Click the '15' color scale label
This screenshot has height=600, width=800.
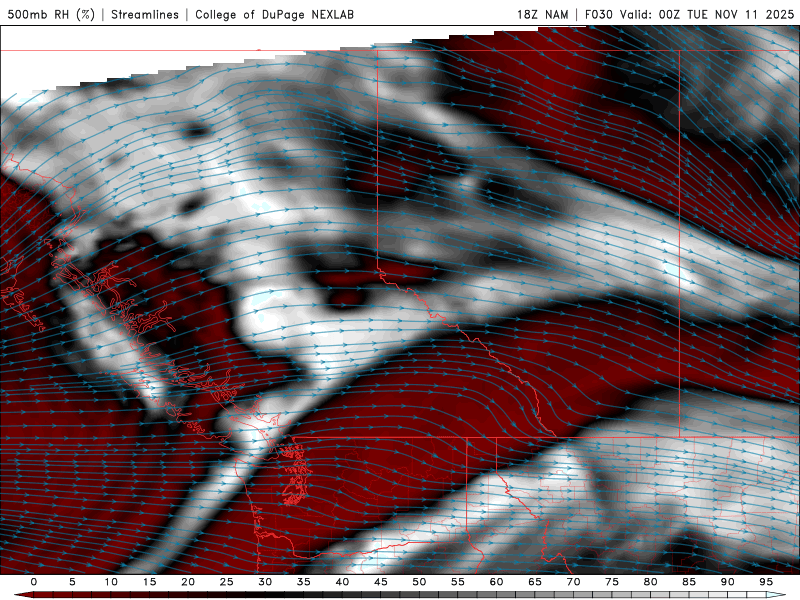coord(149,582)
